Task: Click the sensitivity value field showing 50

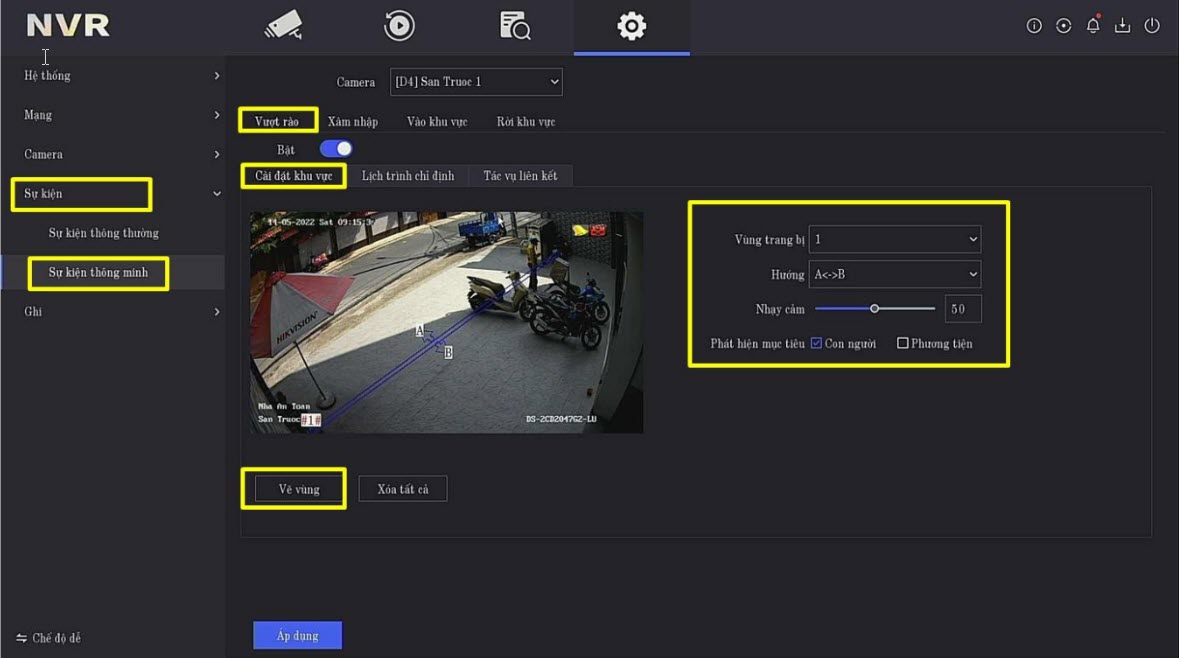Action: [x=962, y=309]
